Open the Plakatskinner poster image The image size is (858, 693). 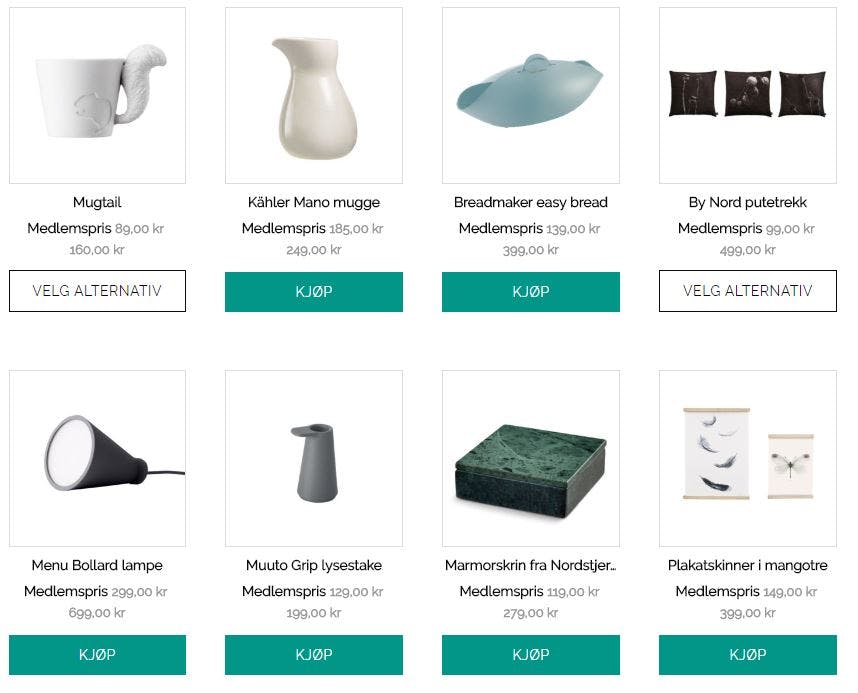pos(748,459)
